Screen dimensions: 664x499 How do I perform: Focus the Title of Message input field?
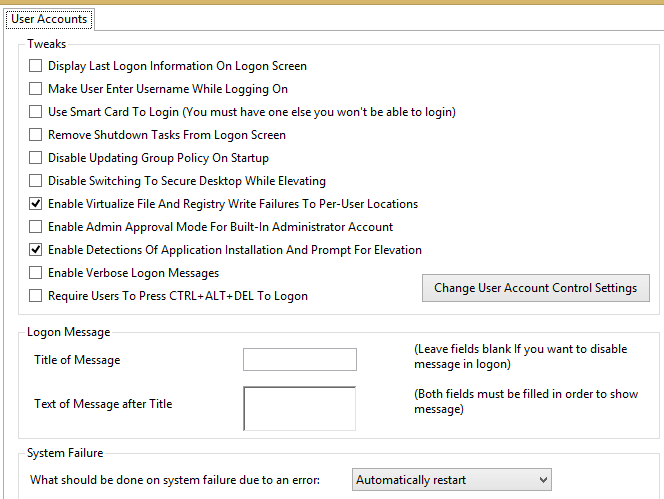[300, 360]
